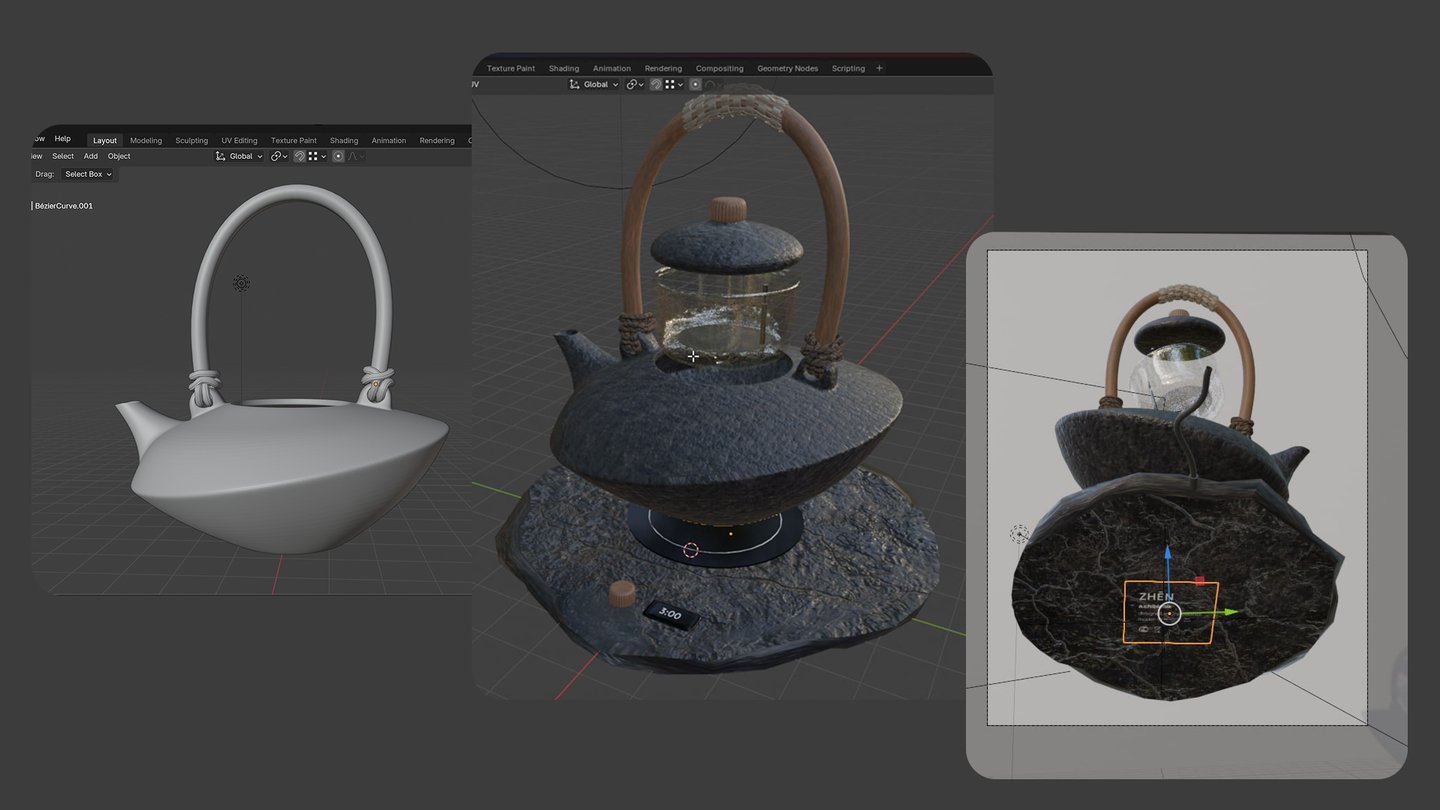Switch to the Compositing workspace tab
The width and height of the screenshot is (1440, 810).
pos(720,69)
